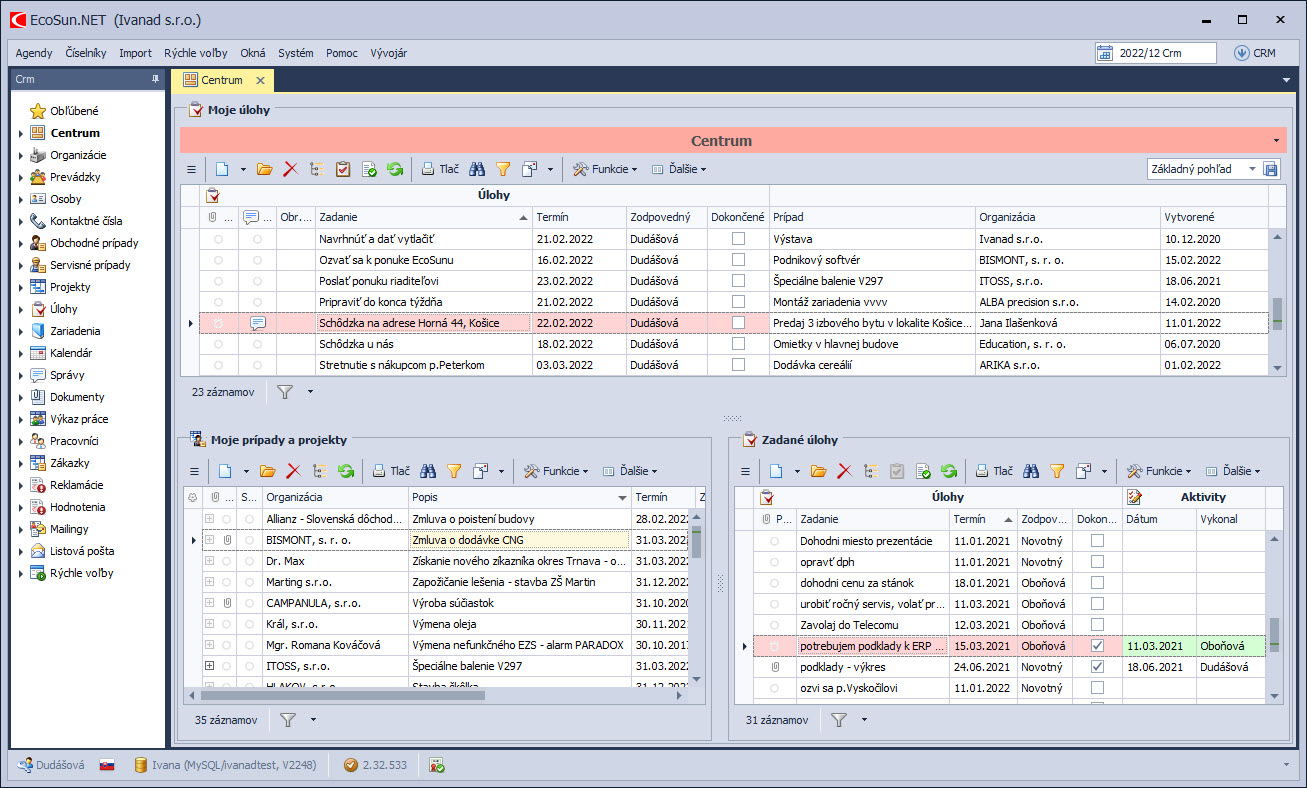This screenshot has width=1307, height=788.
Task: Open the Základný pohľad view dropdown
Action: coord(1252,170)
